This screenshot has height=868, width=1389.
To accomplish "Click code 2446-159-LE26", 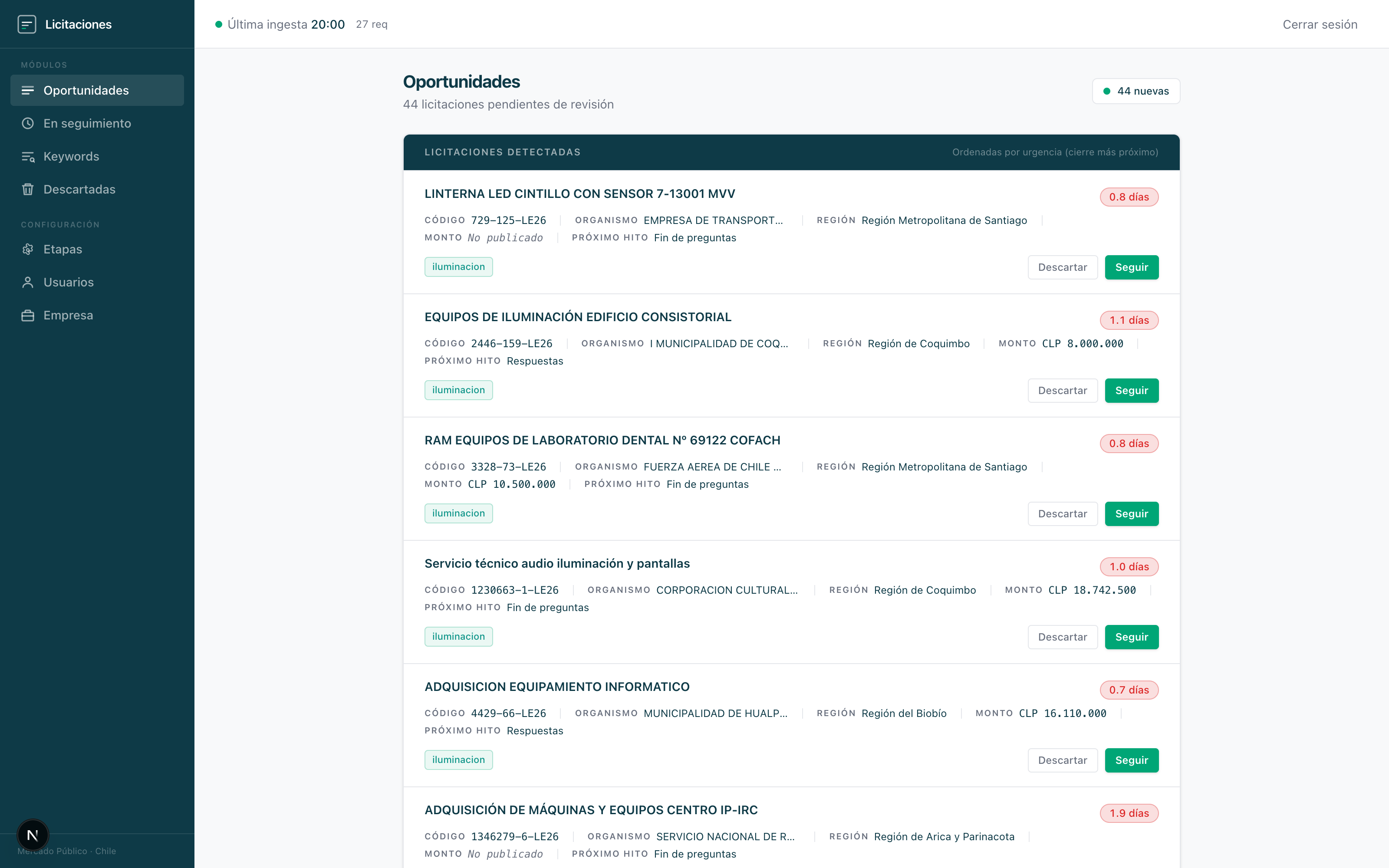I will tap(511, 343).
